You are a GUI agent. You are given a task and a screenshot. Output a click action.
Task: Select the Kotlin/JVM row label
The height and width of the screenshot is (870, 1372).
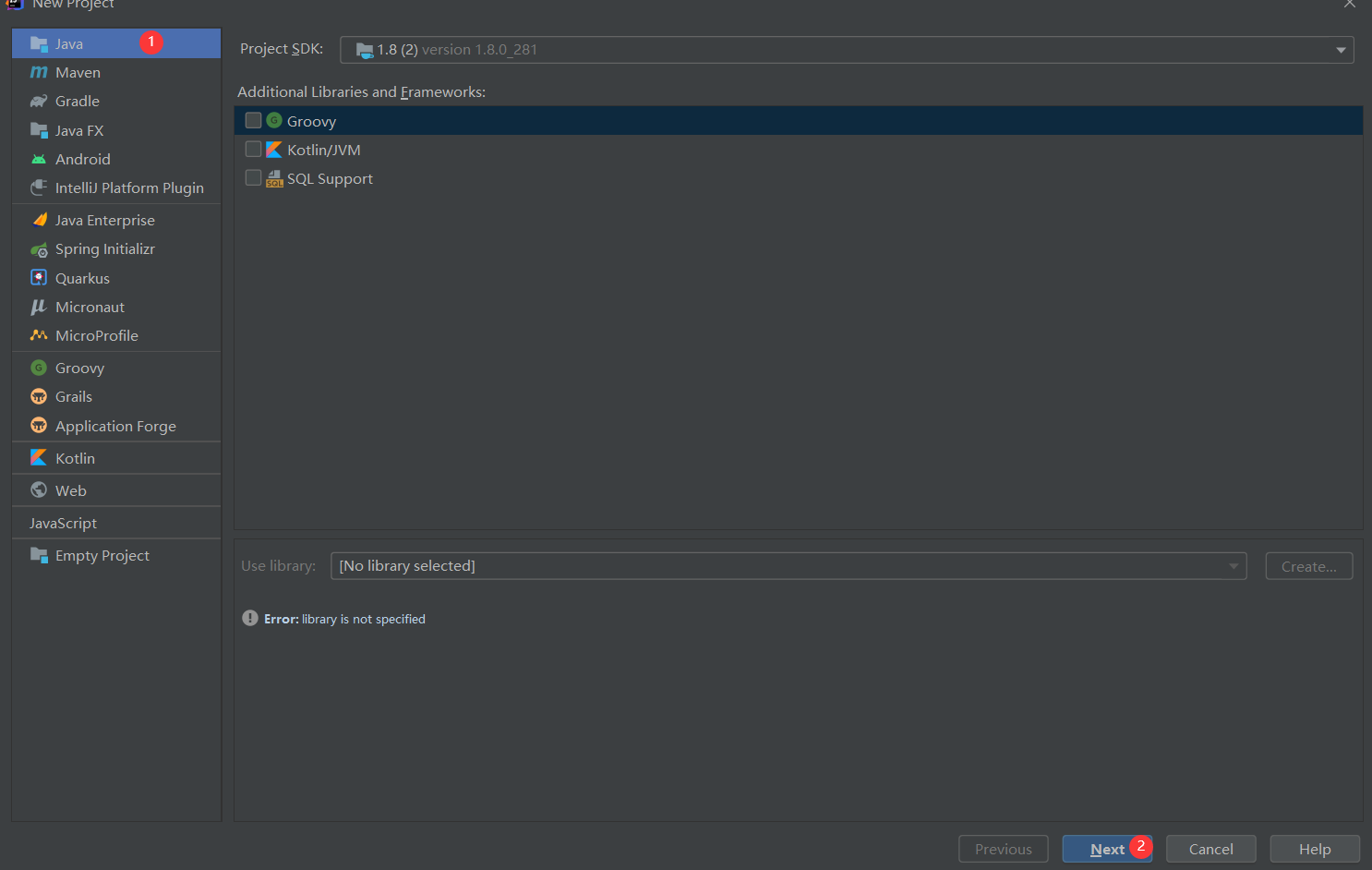(x=324, y=150)
